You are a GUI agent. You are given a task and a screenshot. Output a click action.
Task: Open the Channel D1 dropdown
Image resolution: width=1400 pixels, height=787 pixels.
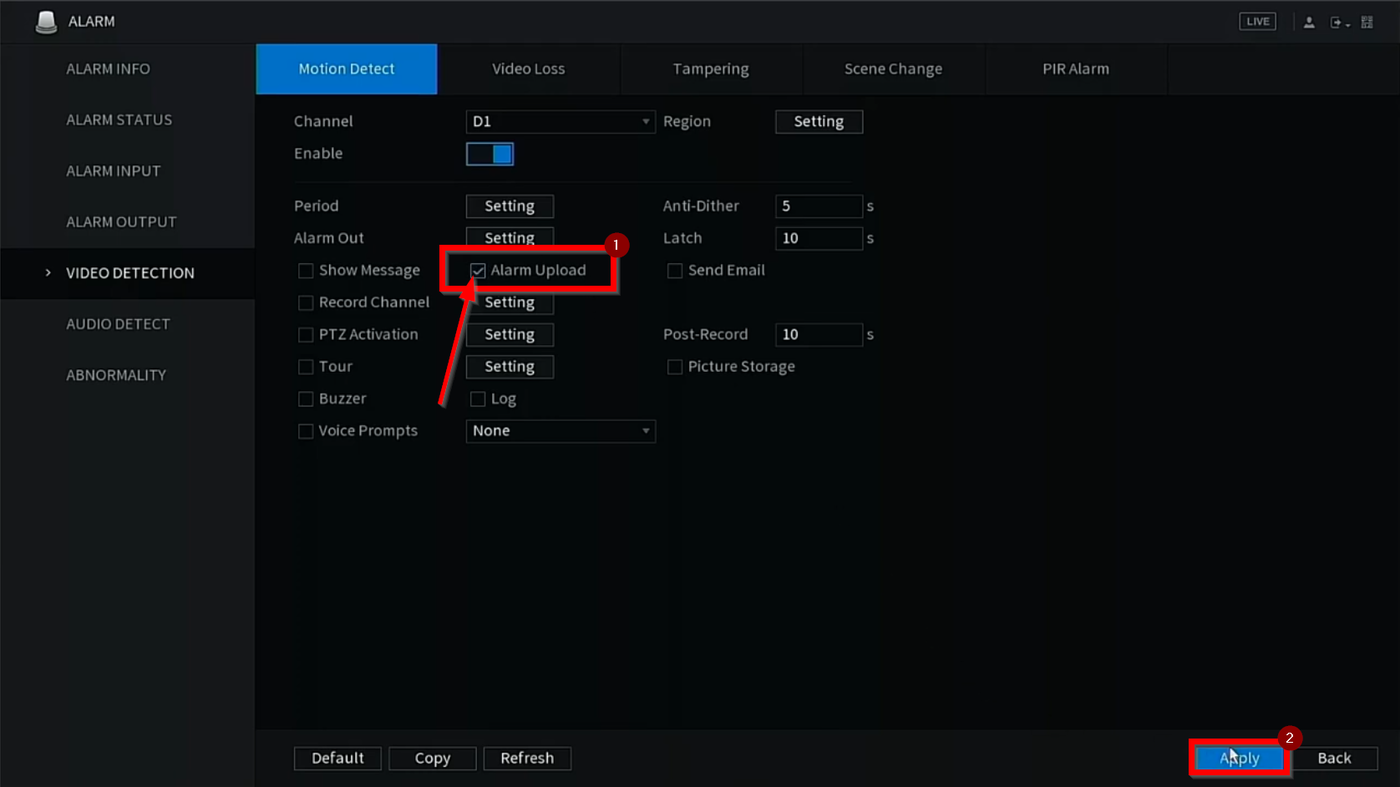click(560, 122)
